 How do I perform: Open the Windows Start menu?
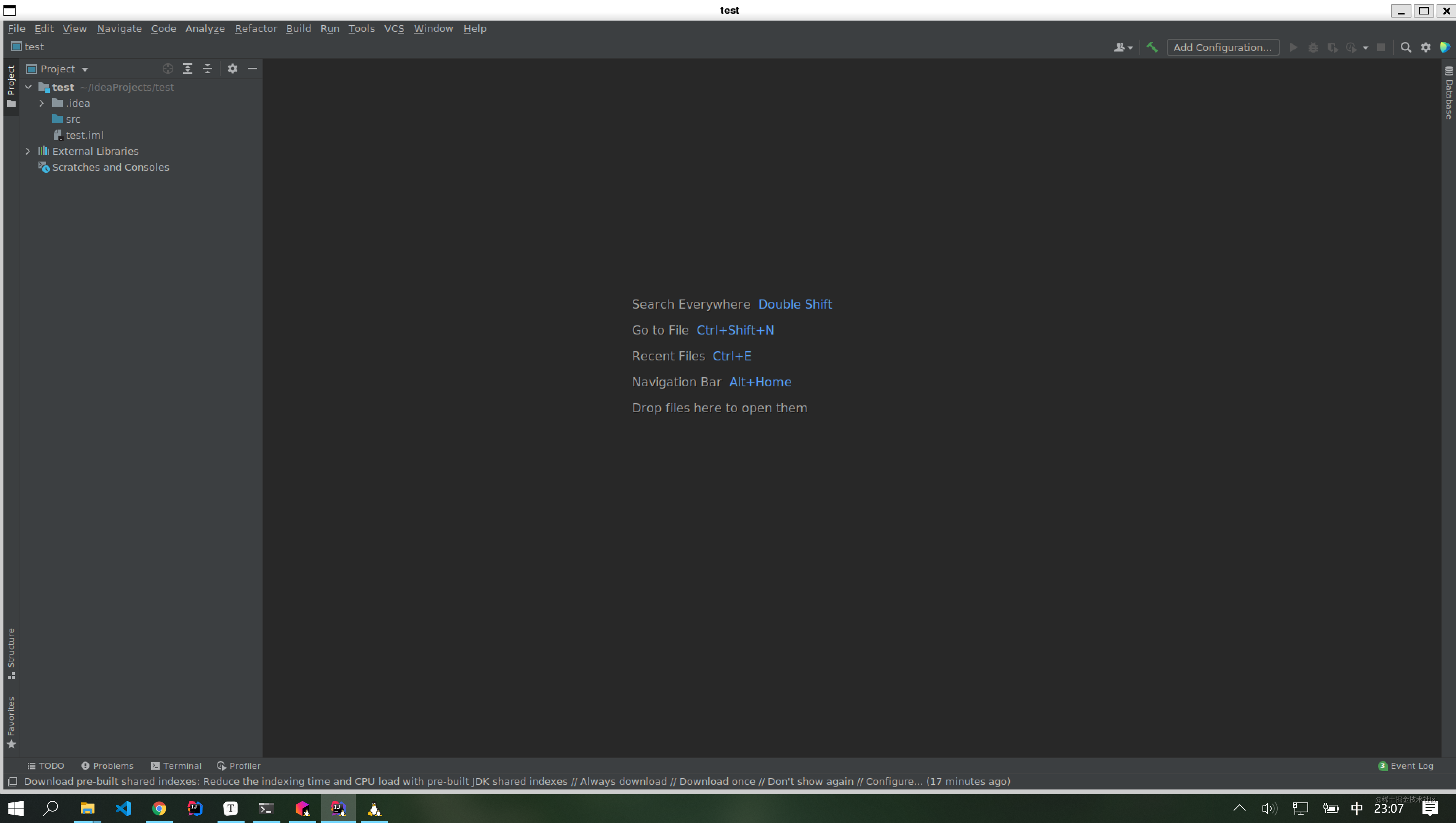(x=16, y=808)
